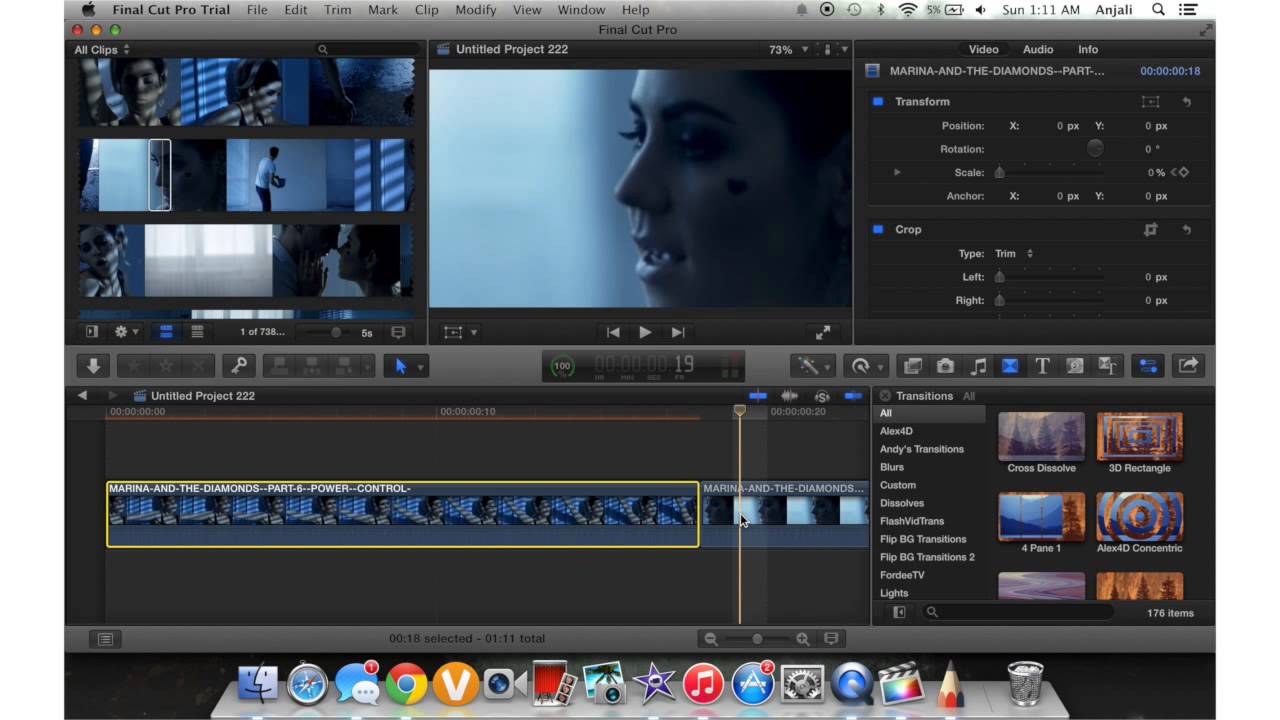Select the Alex4D Concentric transition

pos(1139,523)
